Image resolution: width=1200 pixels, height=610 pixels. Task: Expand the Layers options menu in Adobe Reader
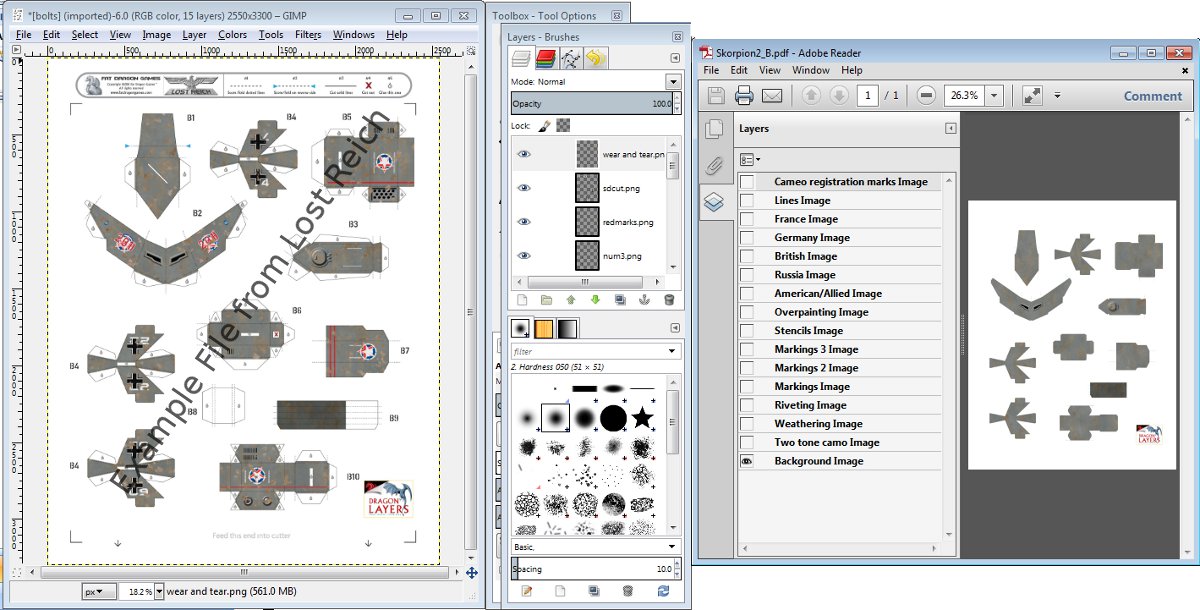[x=750, y=159]
